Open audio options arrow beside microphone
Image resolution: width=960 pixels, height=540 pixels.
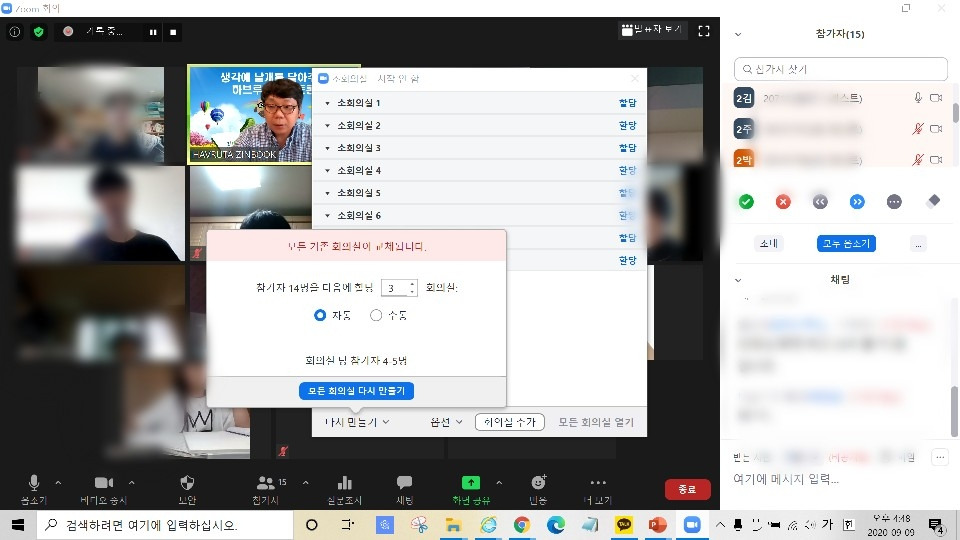(58, 483)
